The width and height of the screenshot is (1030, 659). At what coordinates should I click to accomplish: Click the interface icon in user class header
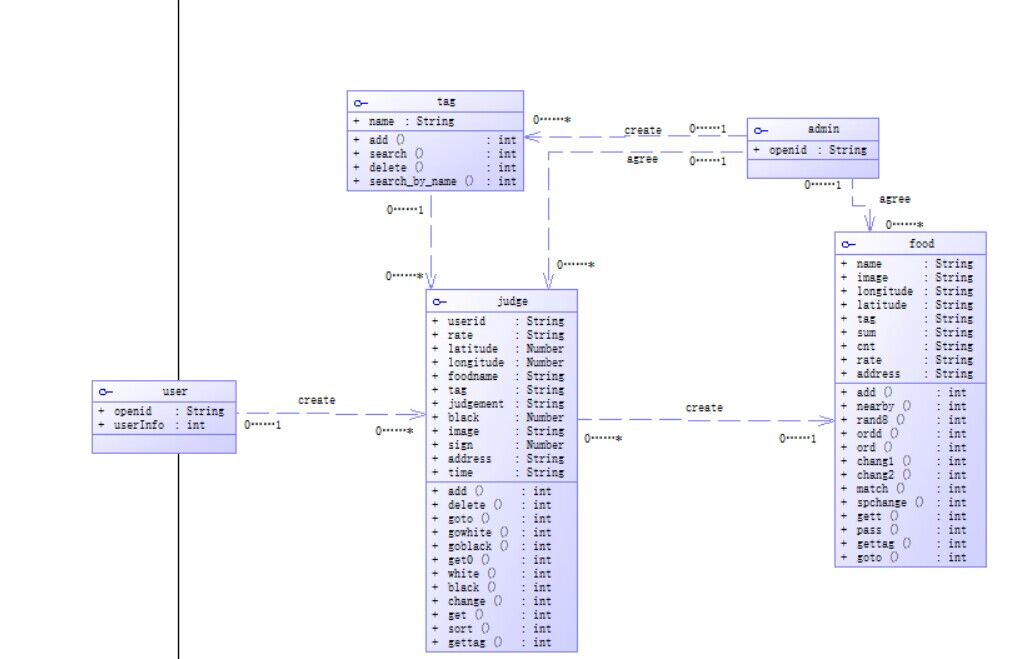coord(106,392)
